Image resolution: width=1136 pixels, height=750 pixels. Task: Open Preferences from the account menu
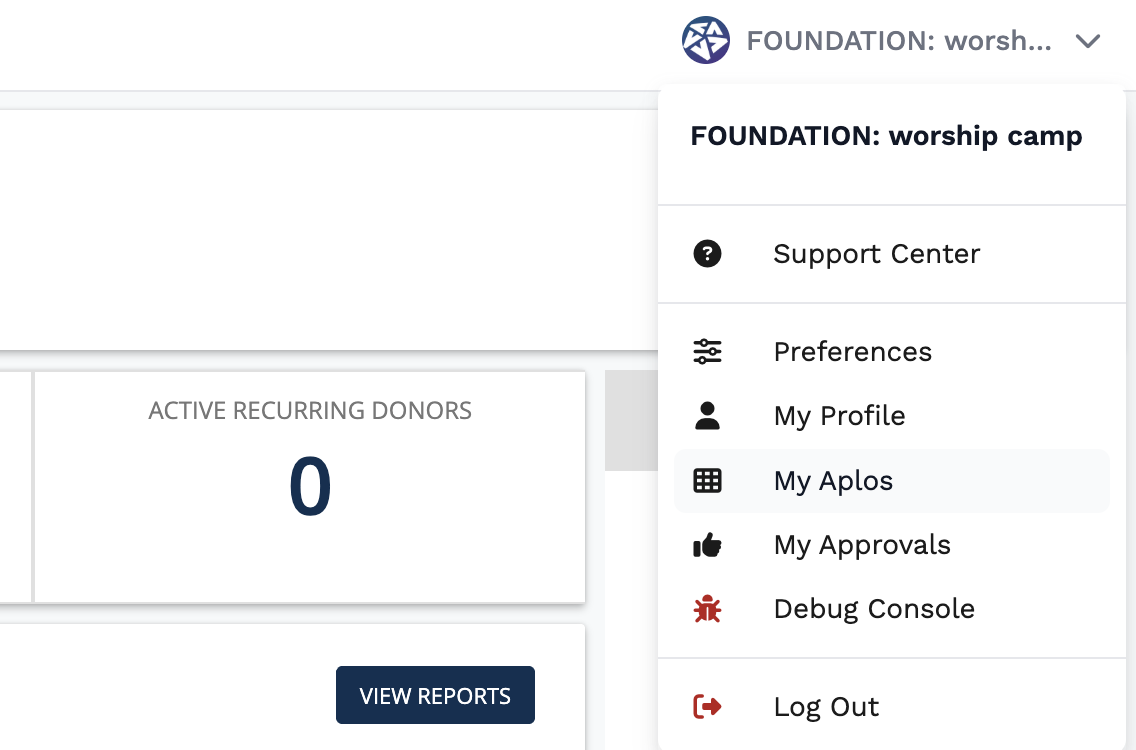852,352
